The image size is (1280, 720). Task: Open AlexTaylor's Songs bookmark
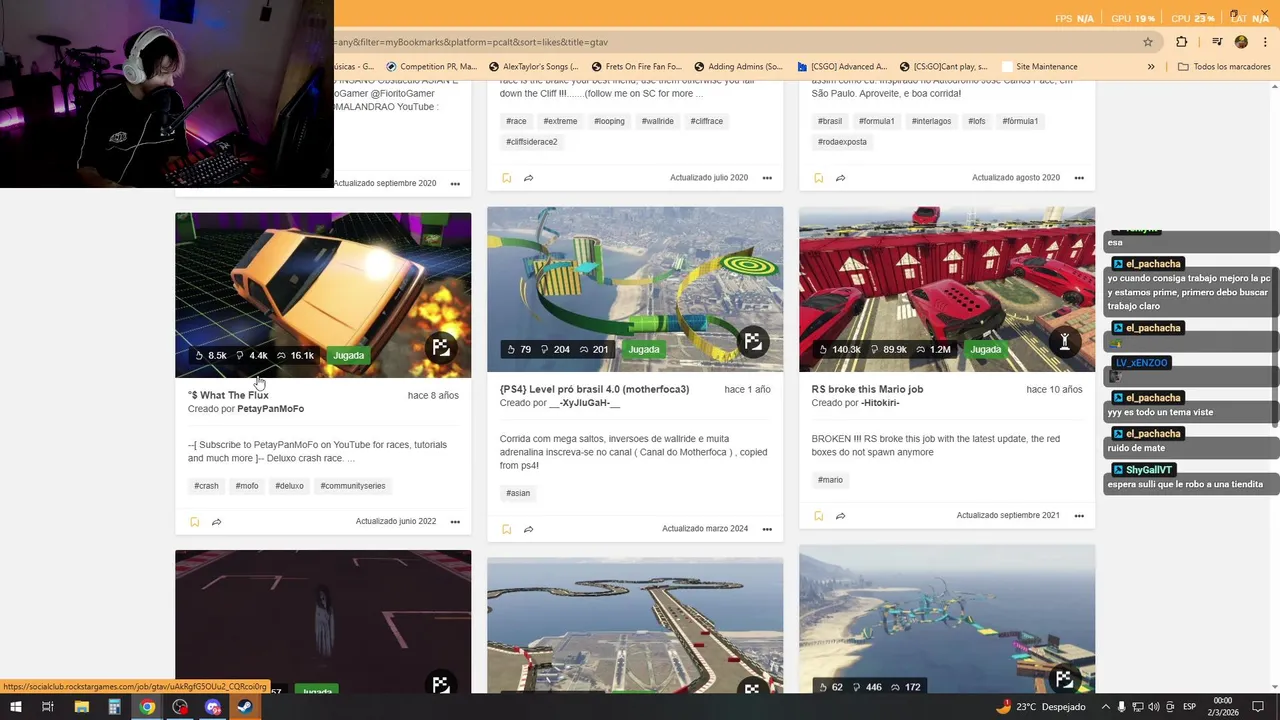point(533,67)
